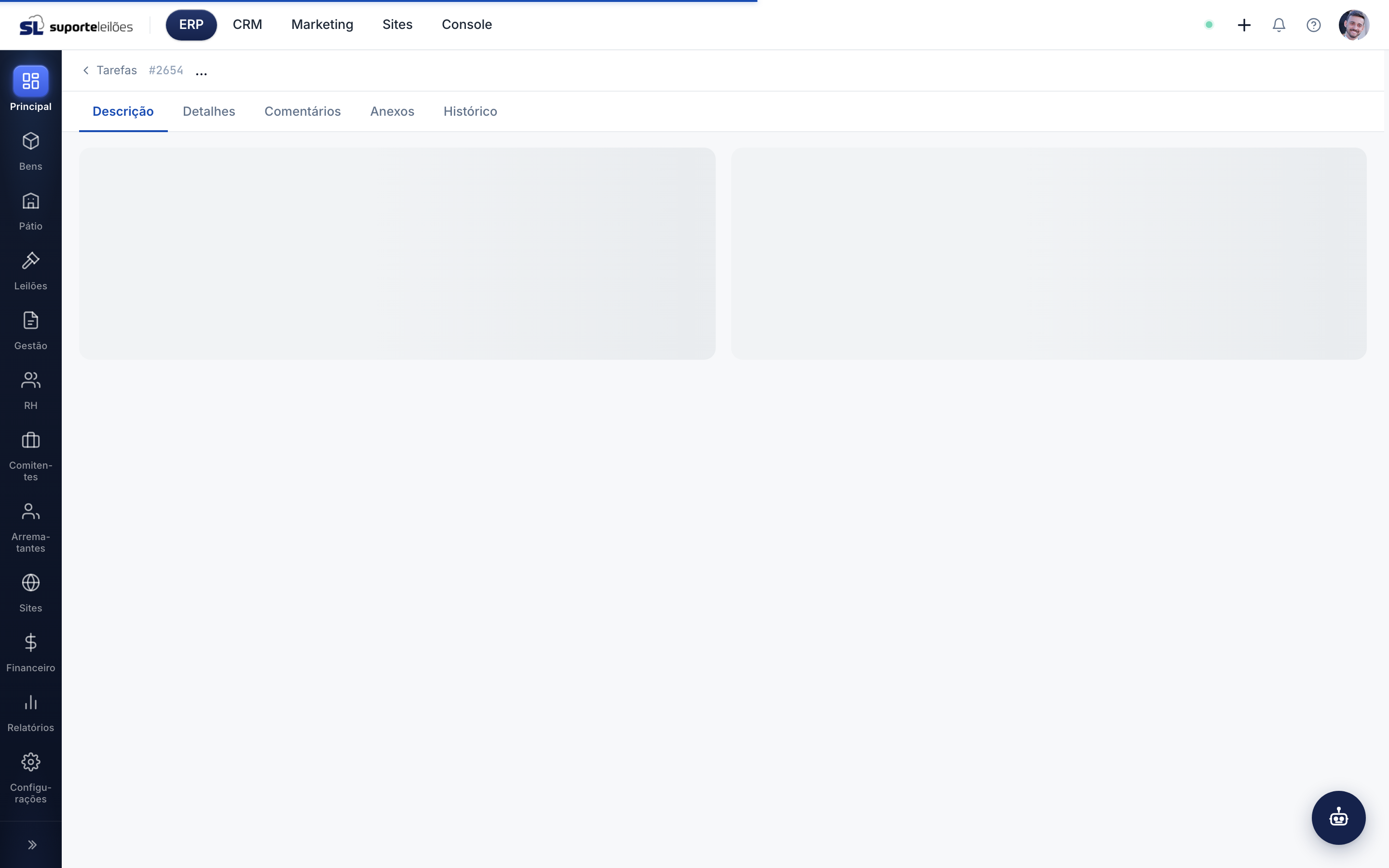Viewport: 1389px width, 868px height.
Task: Switch to Sites module in top bar
Action: click(x=397, y=25)
